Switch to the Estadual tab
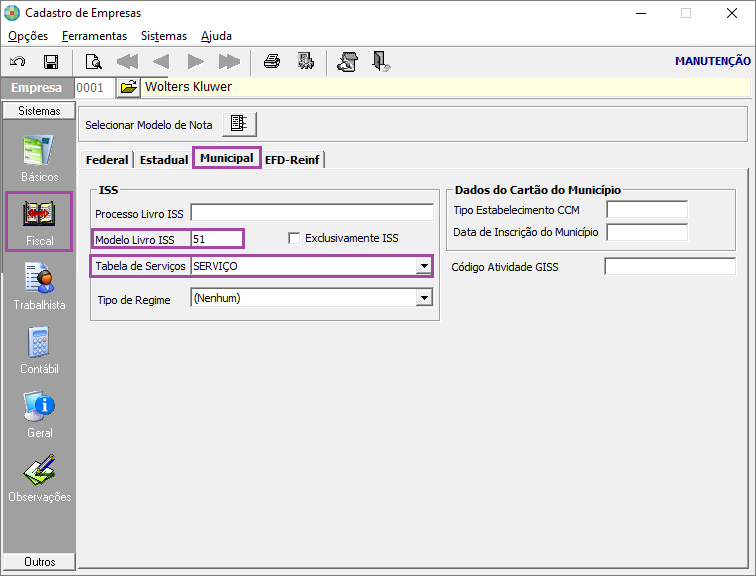 [x=164, y=160]
